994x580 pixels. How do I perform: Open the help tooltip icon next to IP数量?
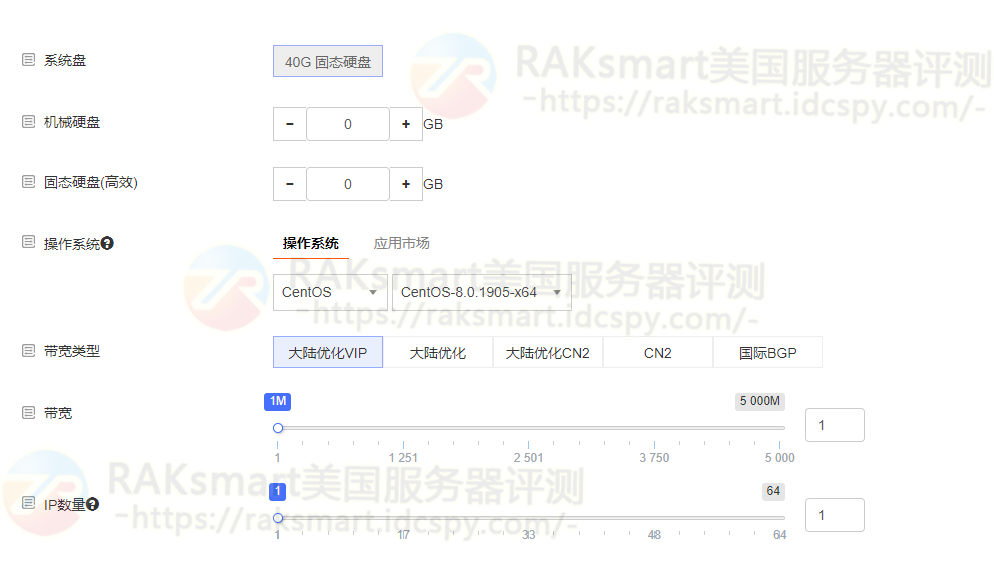click(93, 504)
